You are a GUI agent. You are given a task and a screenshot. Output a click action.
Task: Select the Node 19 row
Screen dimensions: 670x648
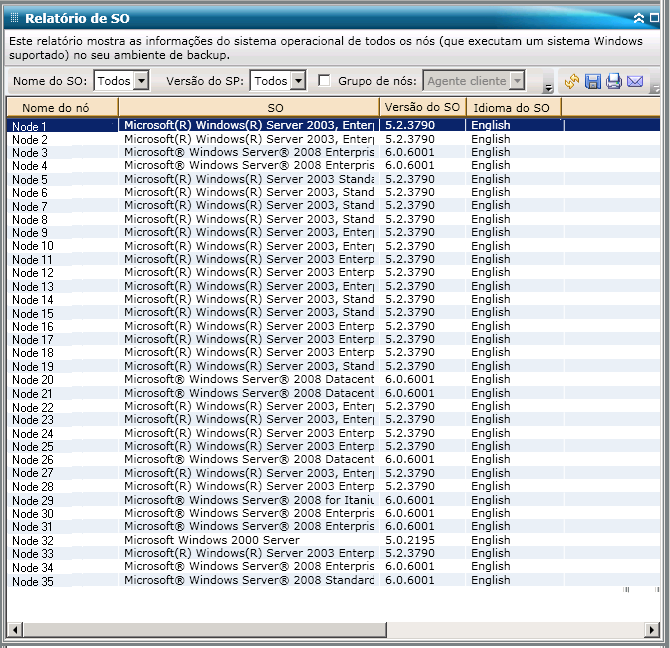pyautogui.click(x=333, y=366)
